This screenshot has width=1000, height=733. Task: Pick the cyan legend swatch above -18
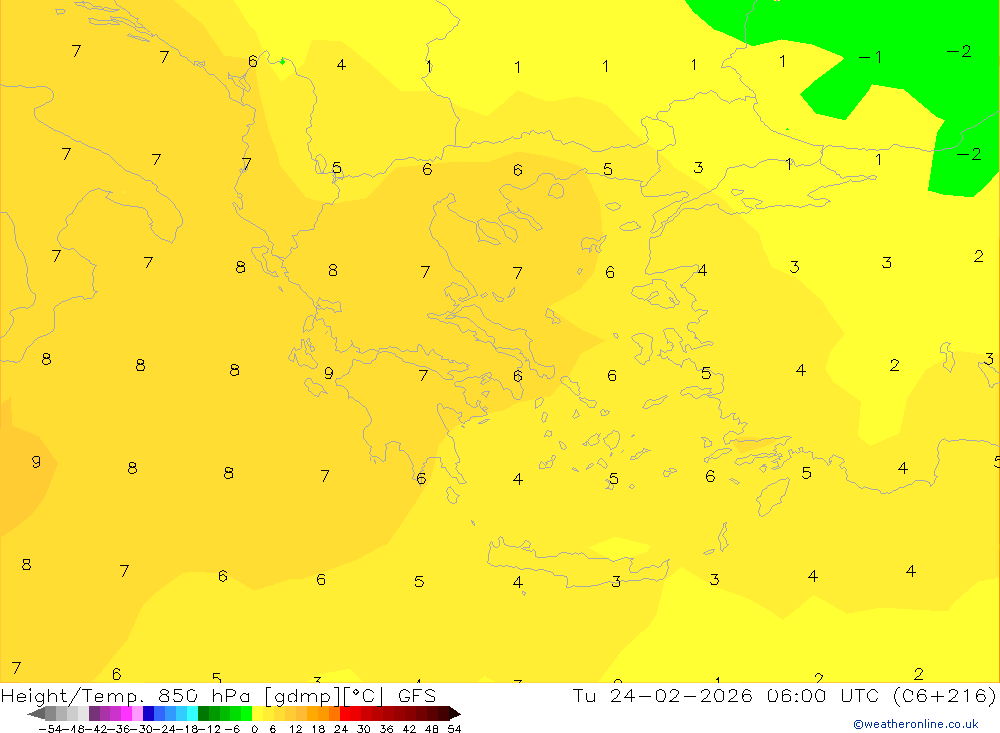(x=192, y=713)
